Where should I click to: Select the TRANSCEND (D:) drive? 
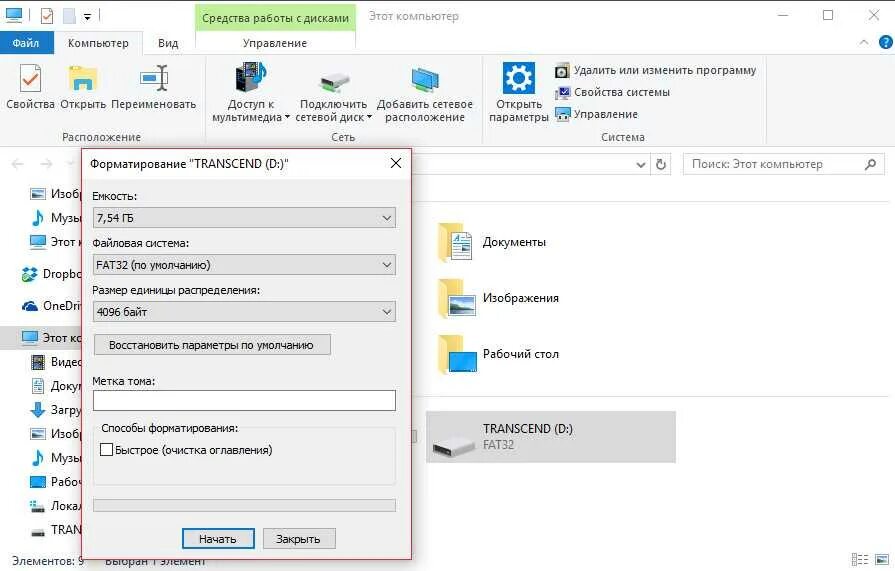point(551,437)
